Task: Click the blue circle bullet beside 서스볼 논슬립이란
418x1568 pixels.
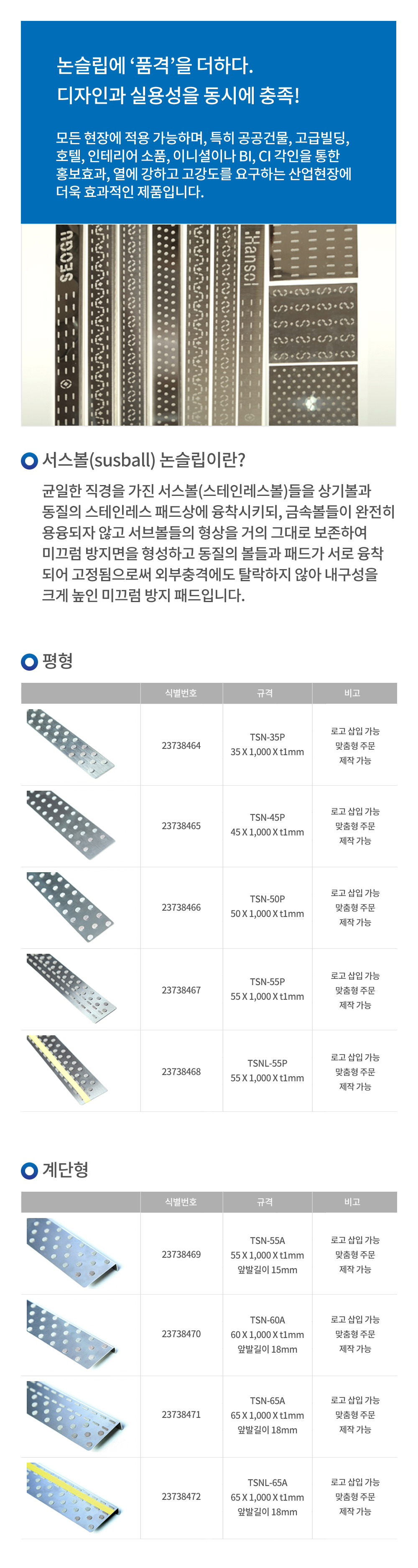Action: coord(29,461)
